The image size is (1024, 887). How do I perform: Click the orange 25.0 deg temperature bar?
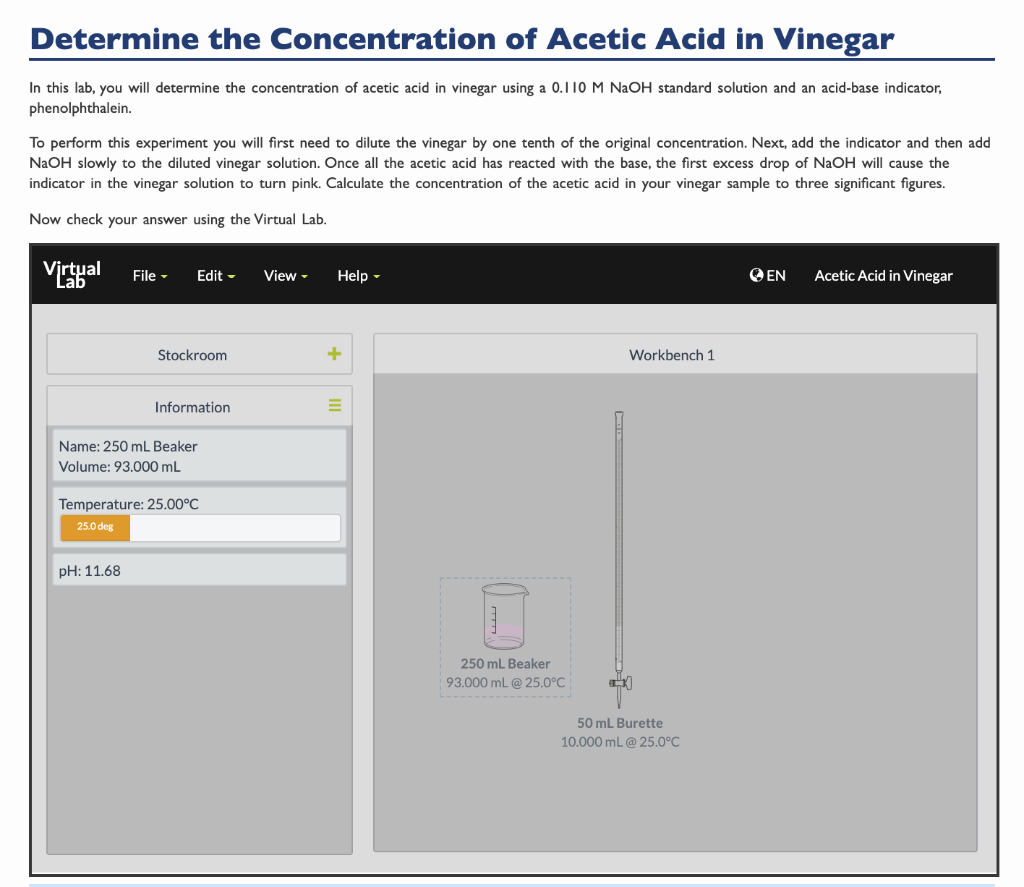point(95,527)
